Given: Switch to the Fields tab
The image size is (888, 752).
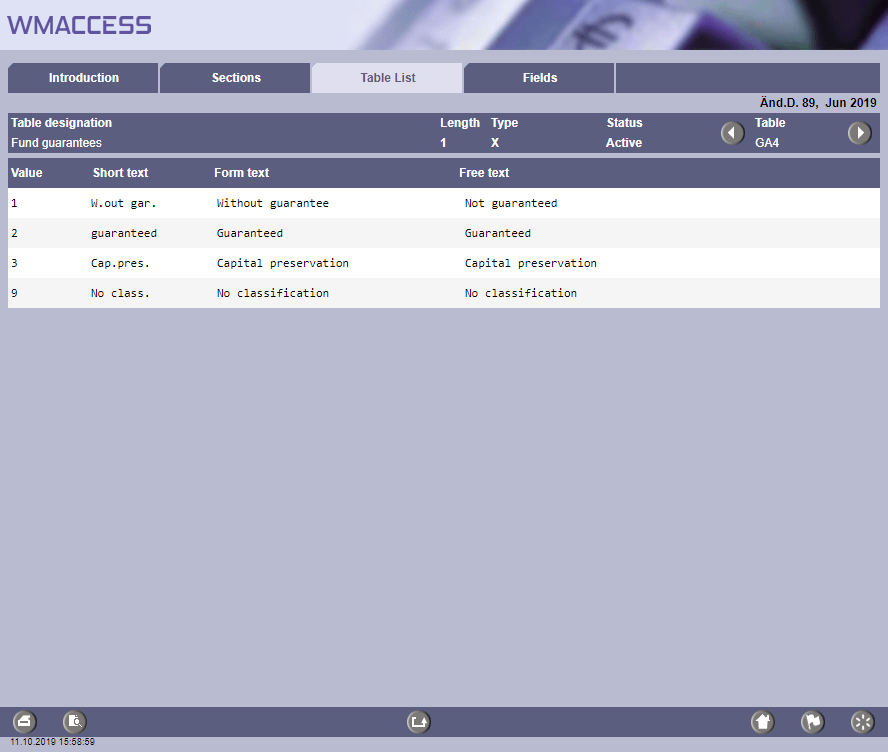Looking at the screenshot, I should point(540,78).
